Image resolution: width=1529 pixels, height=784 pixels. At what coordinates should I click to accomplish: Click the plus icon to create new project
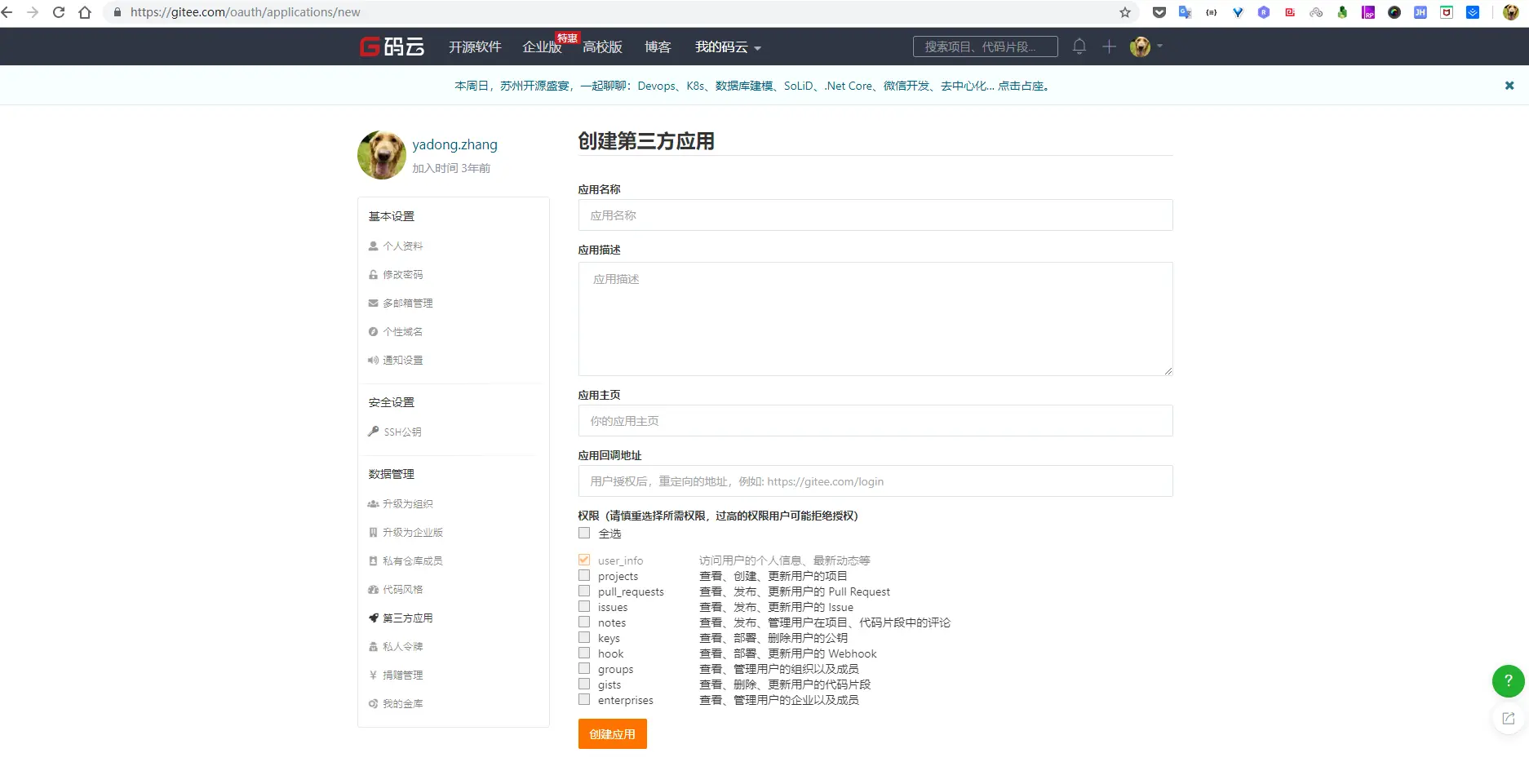1109,47
